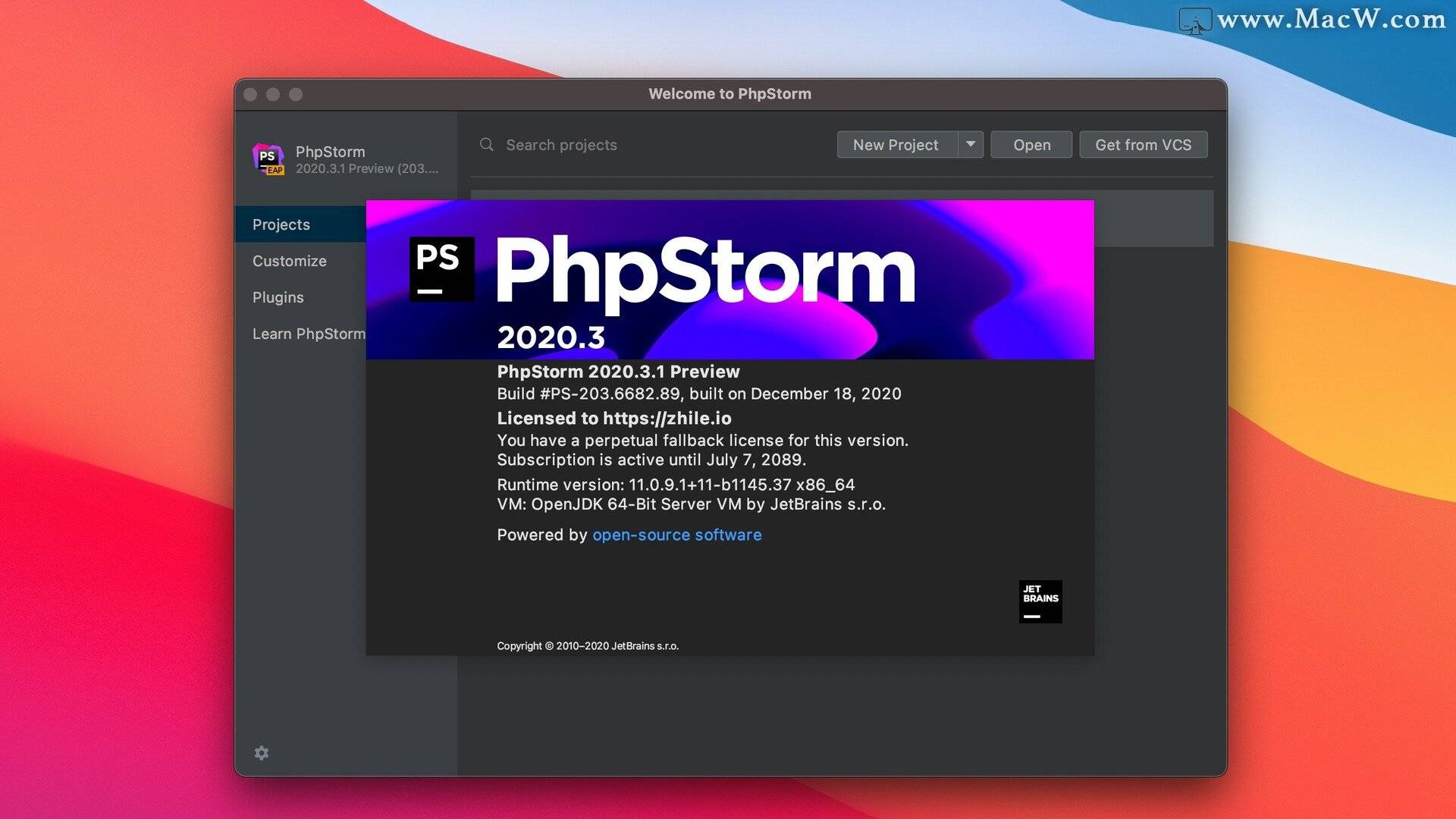Click the sidebar version text '2020.3.1 Preview'
The image size is (1456, 819).
tap(367, 168)
